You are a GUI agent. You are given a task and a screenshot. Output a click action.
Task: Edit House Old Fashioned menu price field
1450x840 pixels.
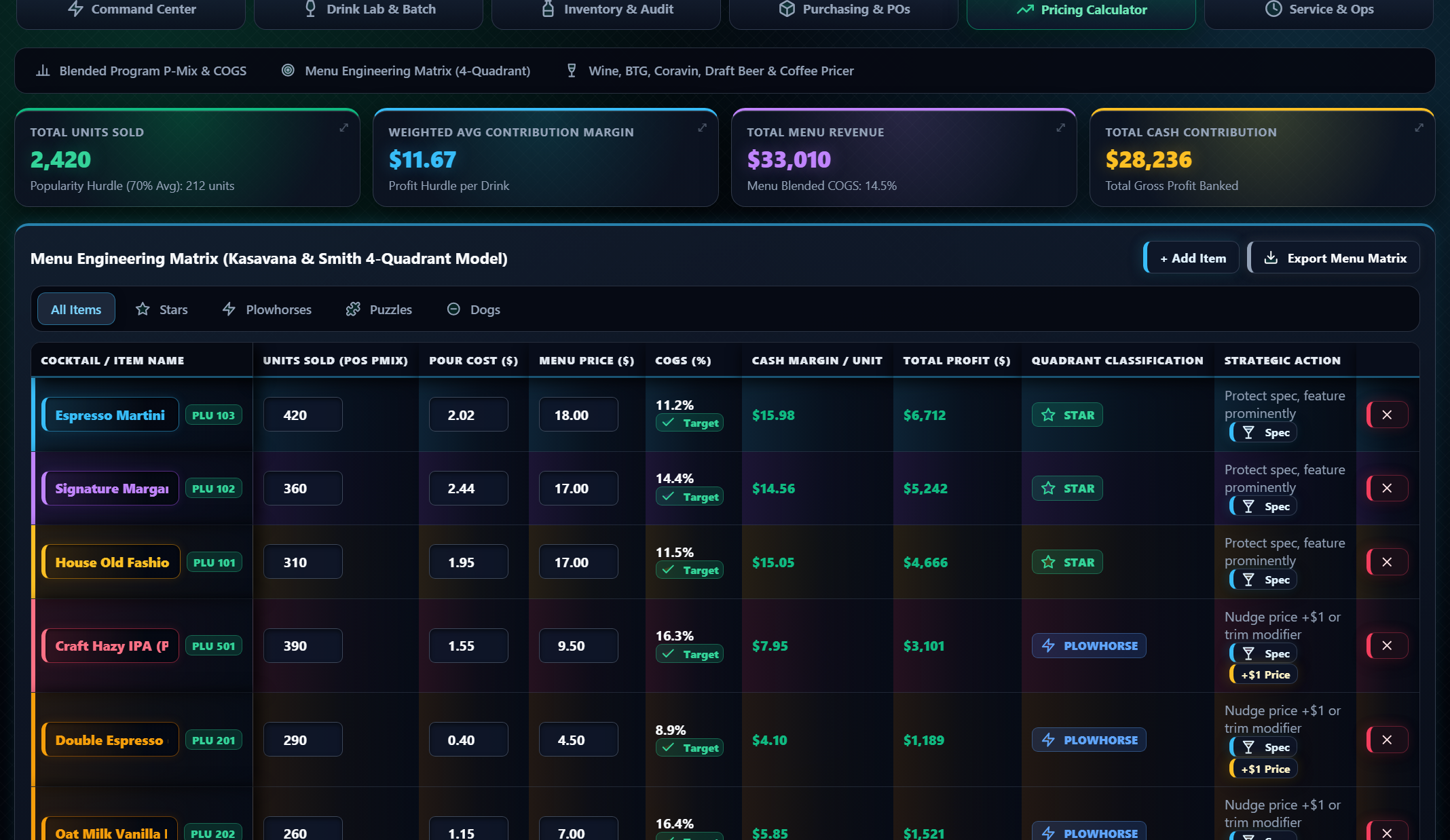tap(578, 562)
